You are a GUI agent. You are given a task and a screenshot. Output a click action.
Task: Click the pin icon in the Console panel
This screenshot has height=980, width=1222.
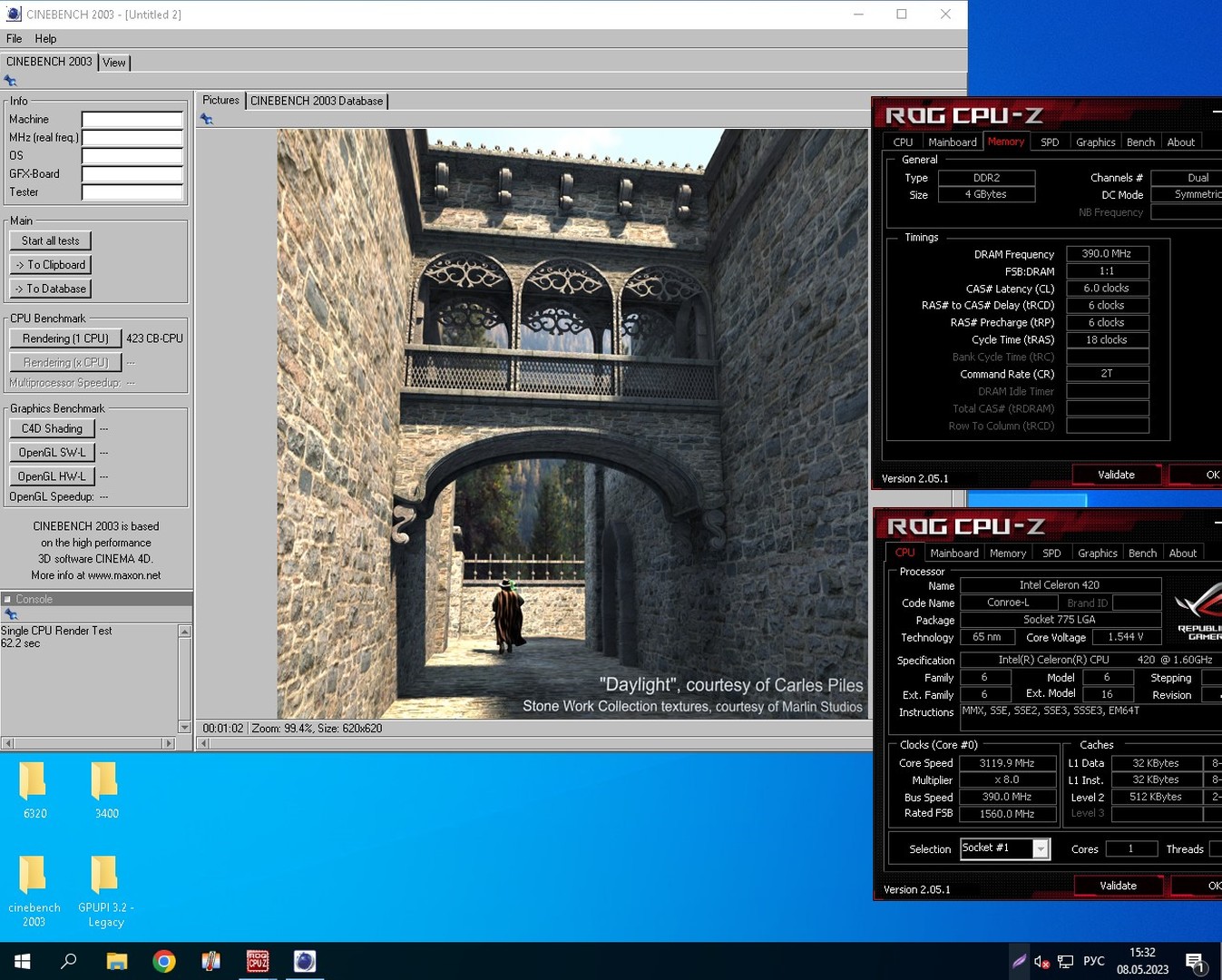[11, 614]
